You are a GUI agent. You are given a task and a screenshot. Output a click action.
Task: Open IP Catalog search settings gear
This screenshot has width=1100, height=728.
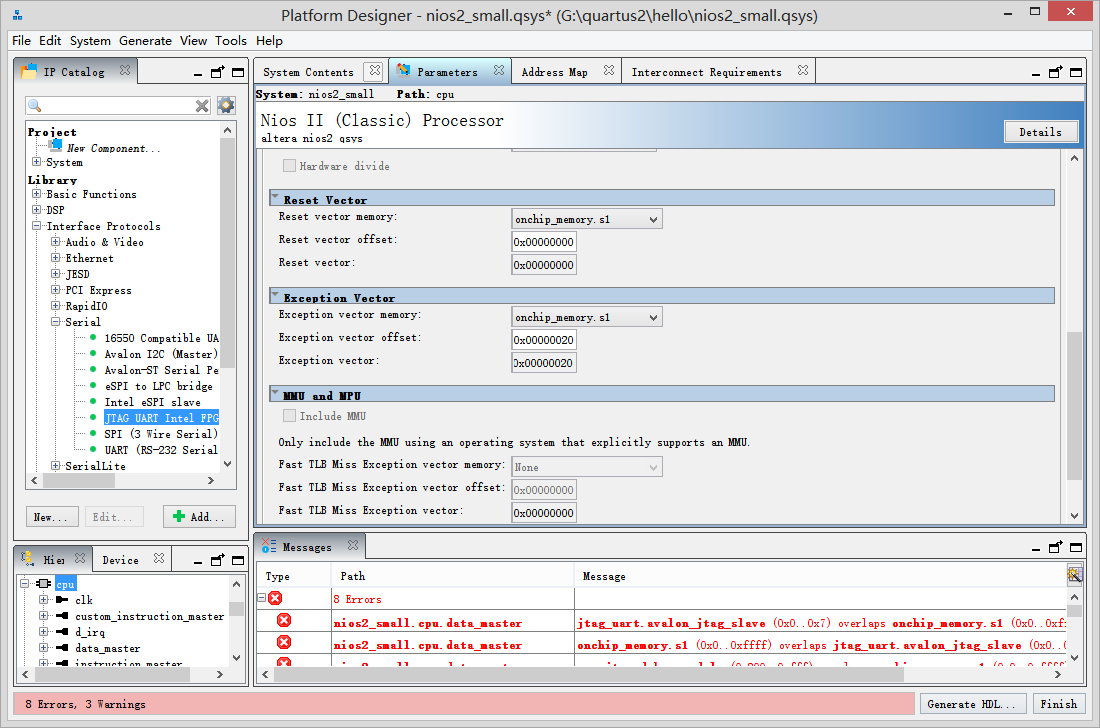point(226,105)
